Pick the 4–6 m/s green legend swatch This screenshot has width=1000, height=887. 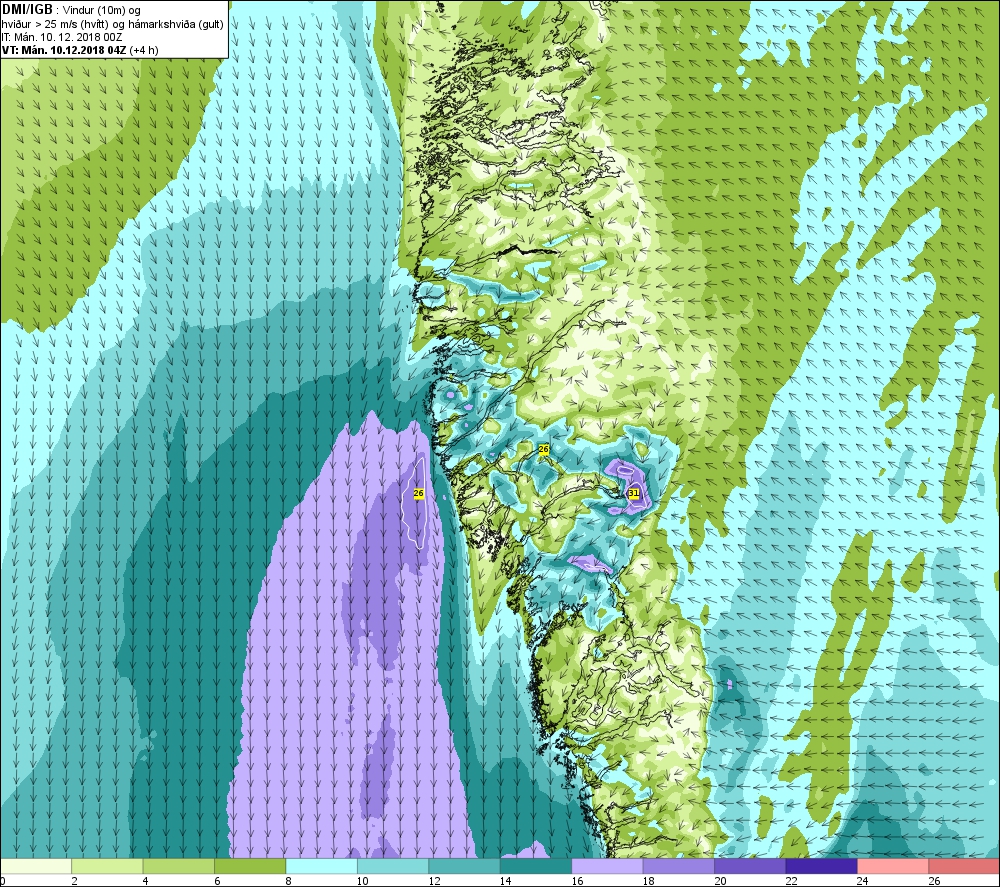pyautogui.click(x=179, y=866)
